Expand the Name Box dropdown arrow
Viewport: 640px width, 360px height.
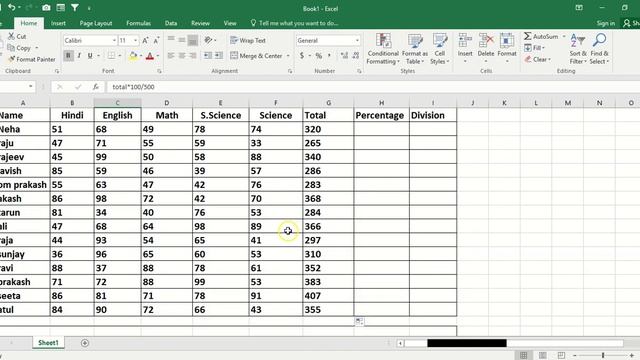pos(31,87)
